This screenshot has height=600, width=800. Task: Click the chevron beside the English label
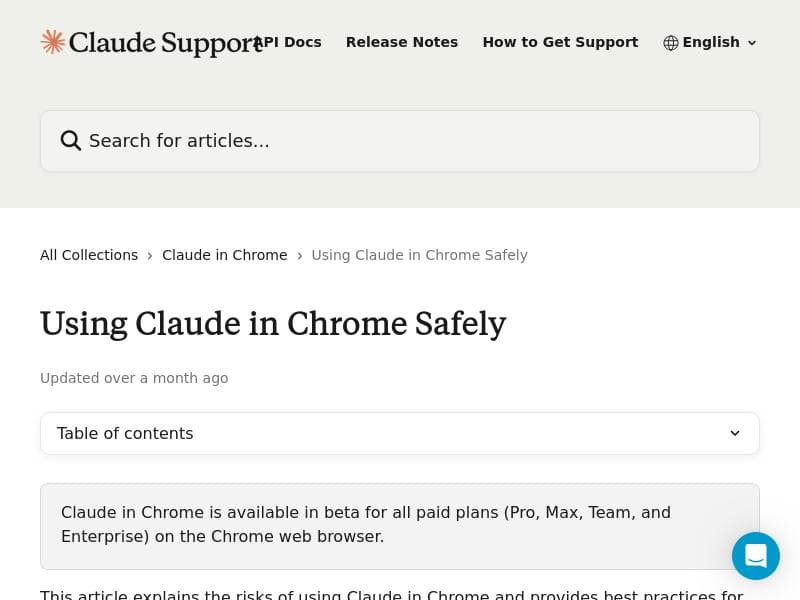(x=752, y=43)
